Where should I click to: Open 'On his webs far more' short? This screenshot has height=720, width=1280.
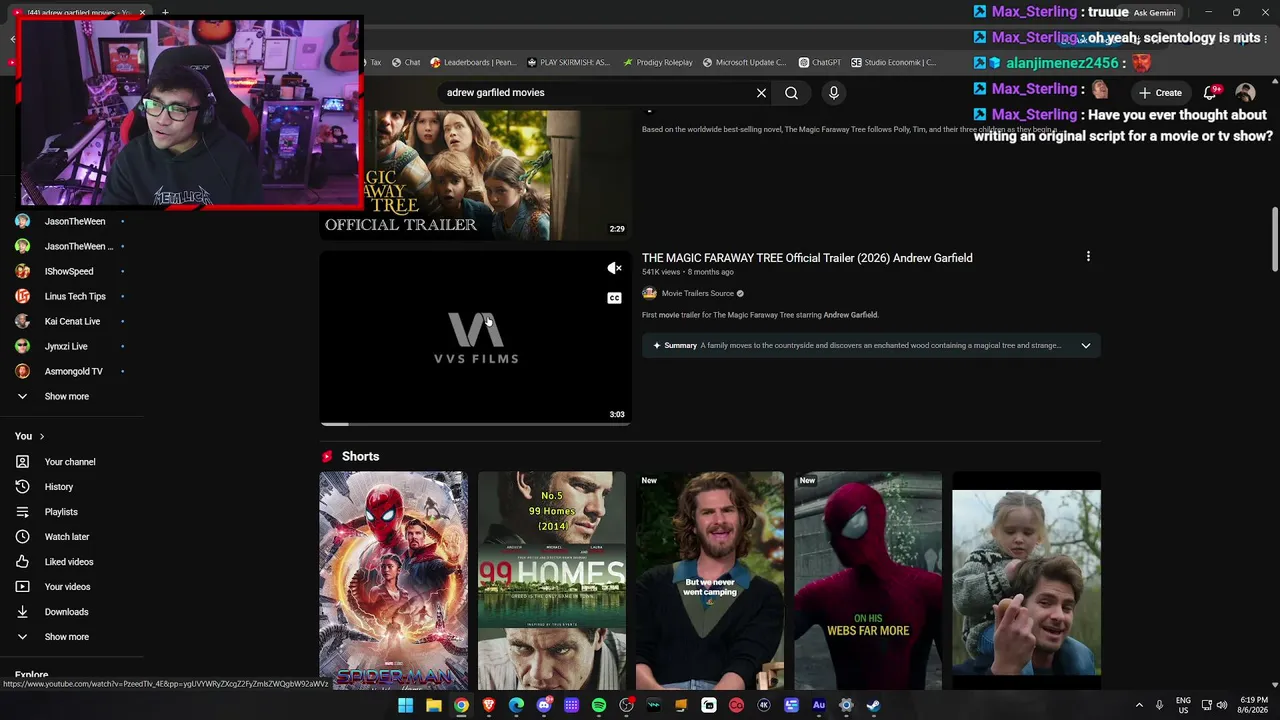coord(868,581)
